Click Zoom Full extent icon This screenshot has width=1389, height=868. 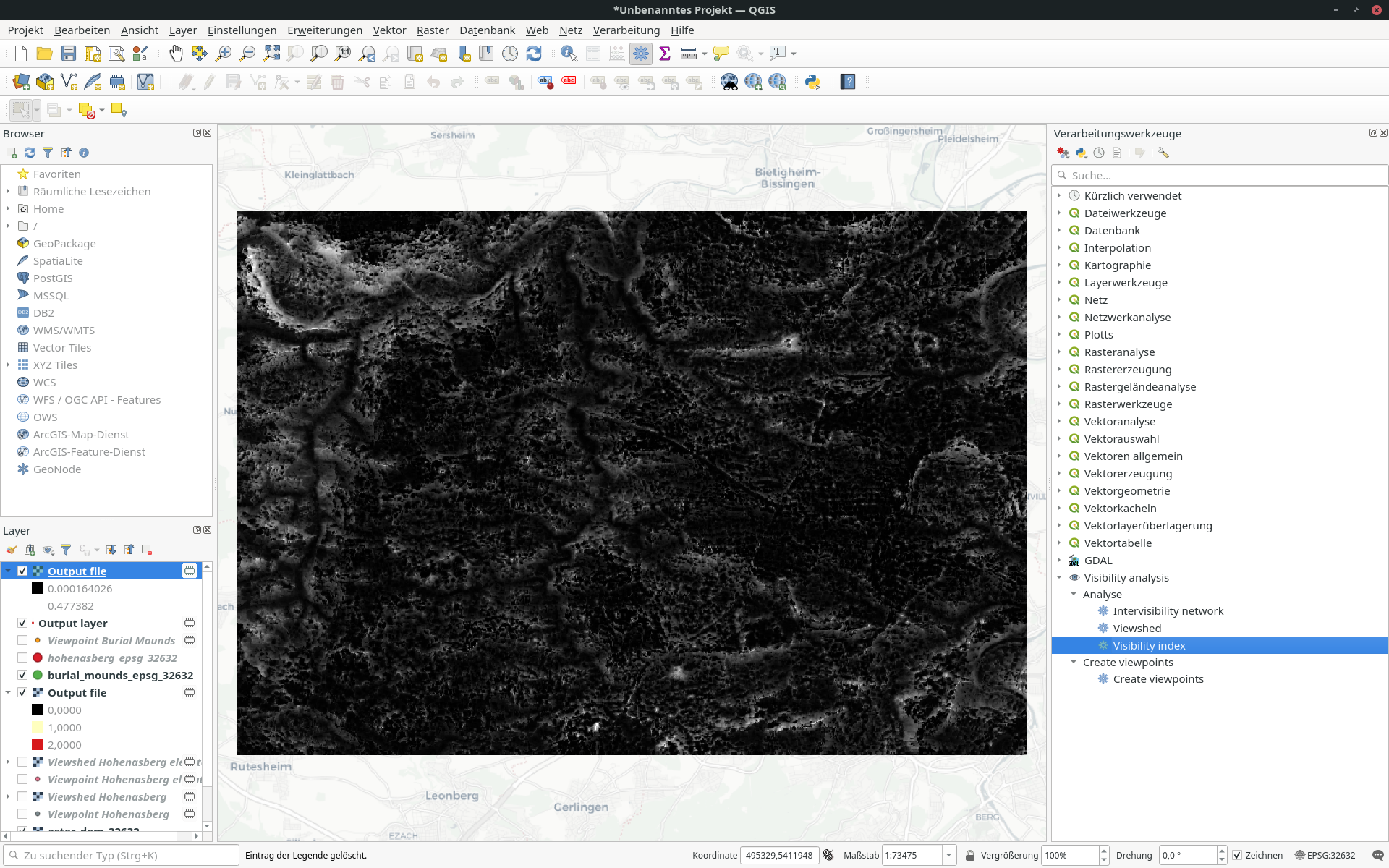click(x=271, y=54)
